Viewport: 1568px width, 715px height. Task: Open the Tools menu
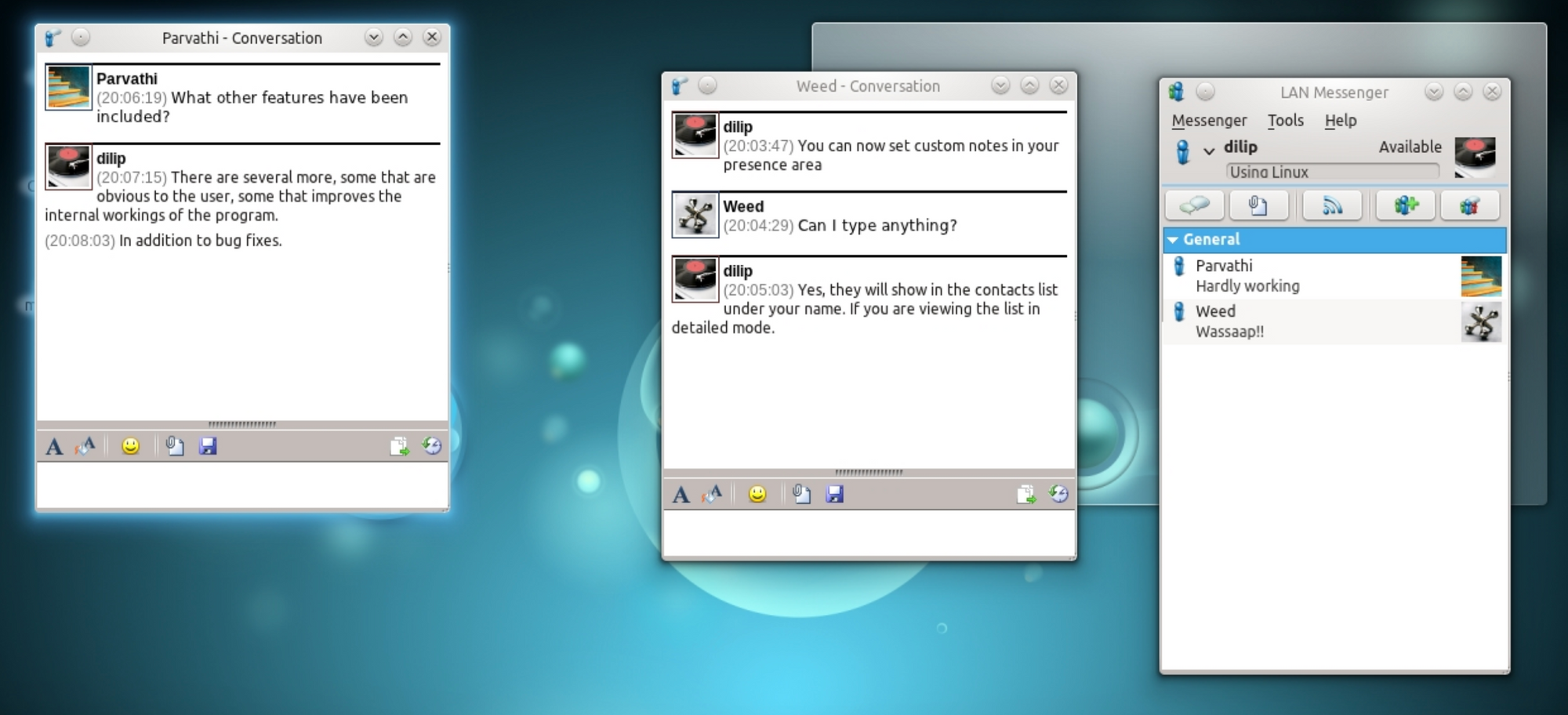(x=1285, y=121)
